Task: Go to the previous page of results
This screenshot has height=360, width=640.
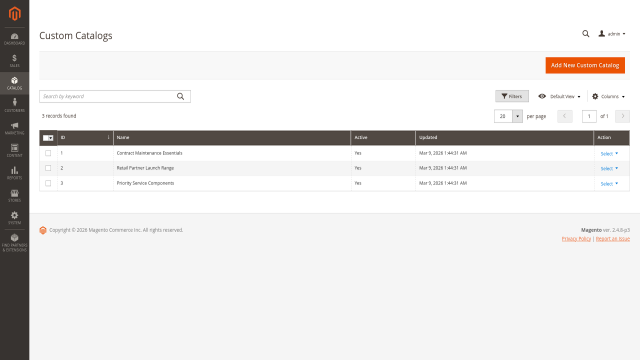Action: [x=565, y=116]
